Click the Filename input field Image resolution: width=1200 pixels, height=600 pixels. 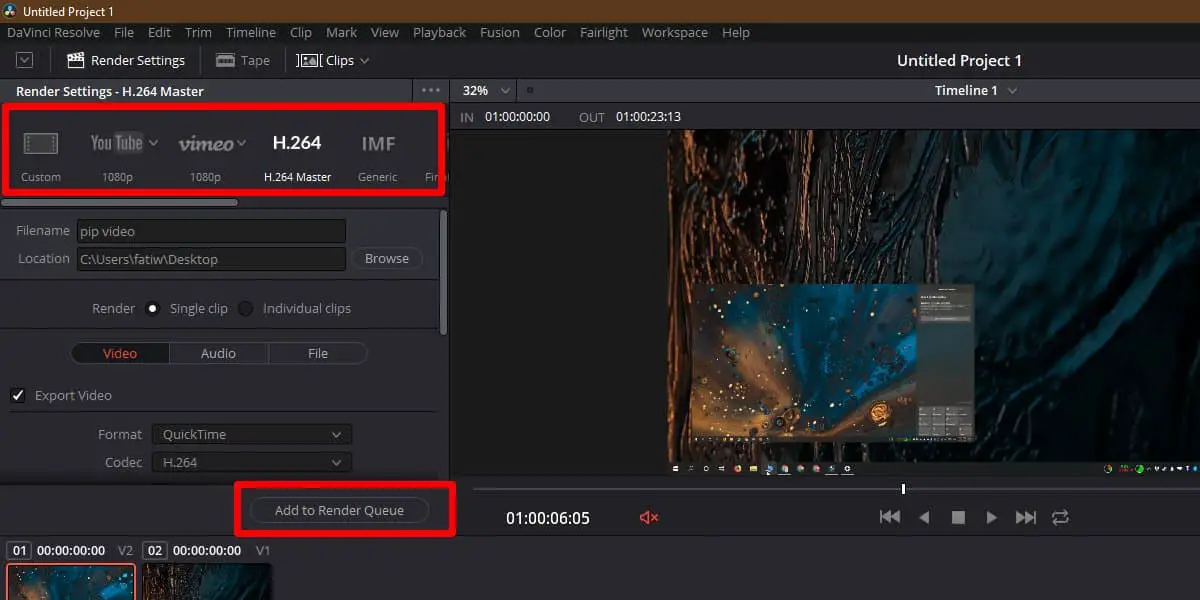point(211,231)
